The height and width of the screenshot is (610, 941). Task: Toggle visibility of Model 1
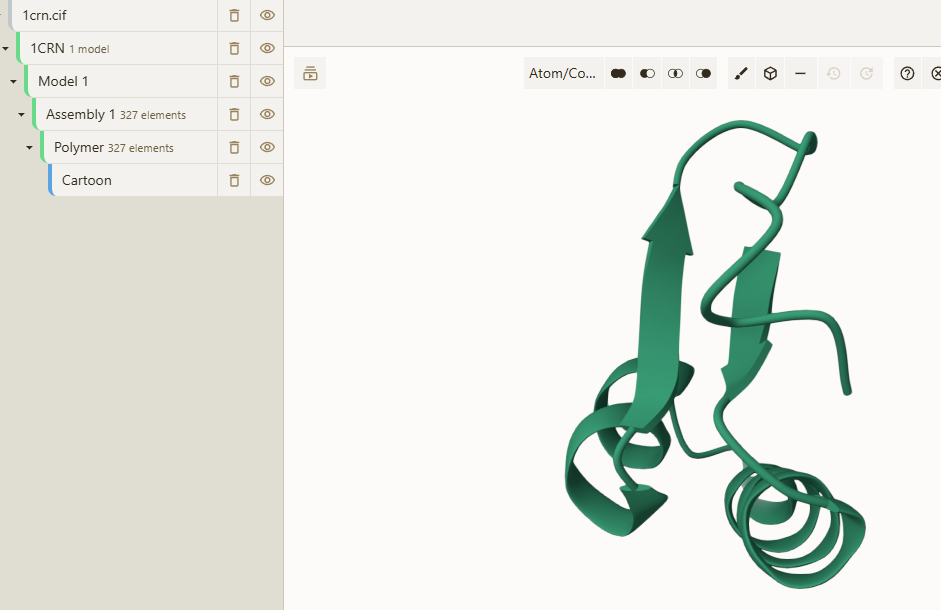pyautogui.click(x=267, y=81)
